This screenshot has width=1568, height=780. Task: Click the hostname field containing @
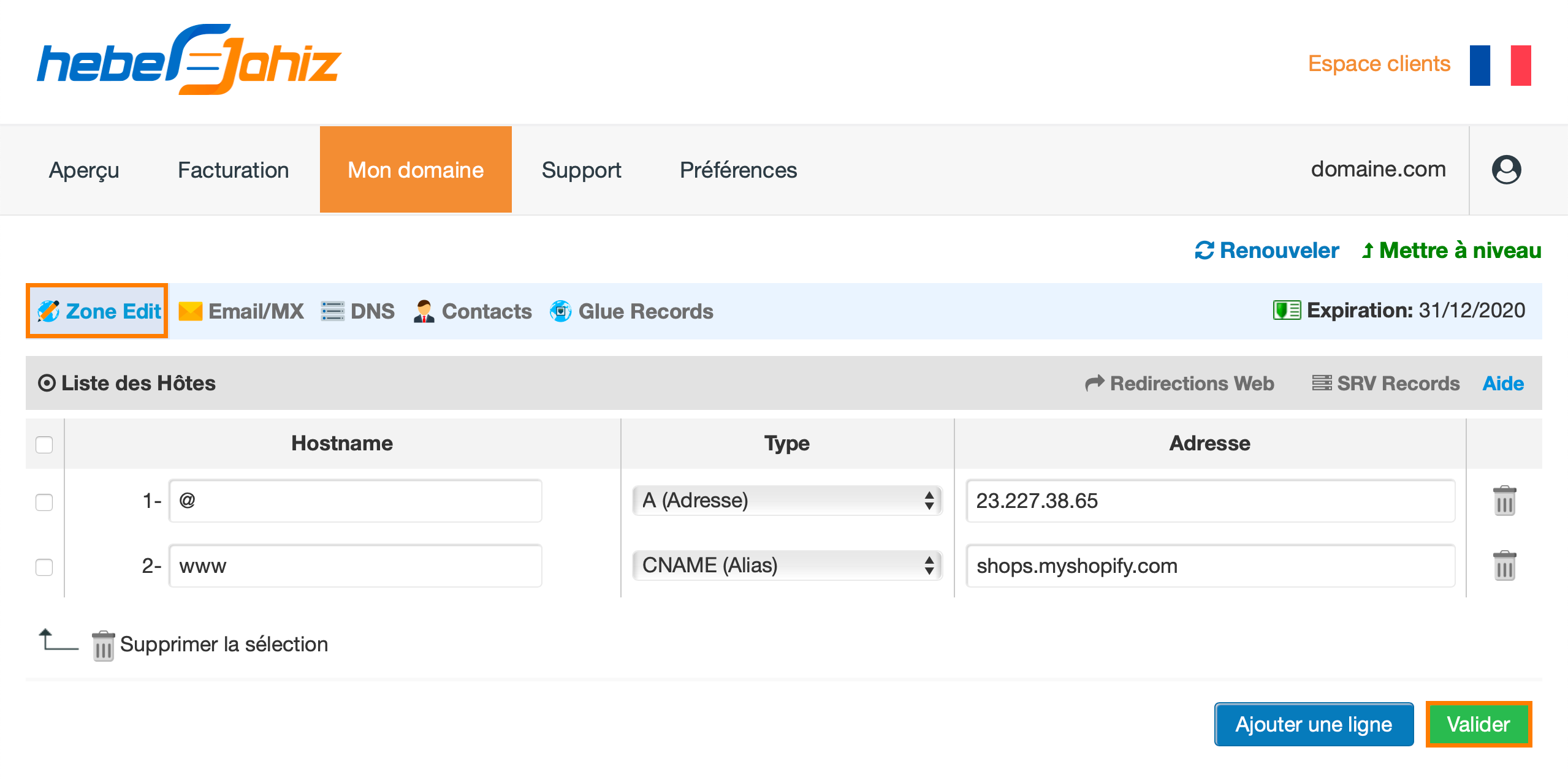pyautogui.click(x=356, y=501)
